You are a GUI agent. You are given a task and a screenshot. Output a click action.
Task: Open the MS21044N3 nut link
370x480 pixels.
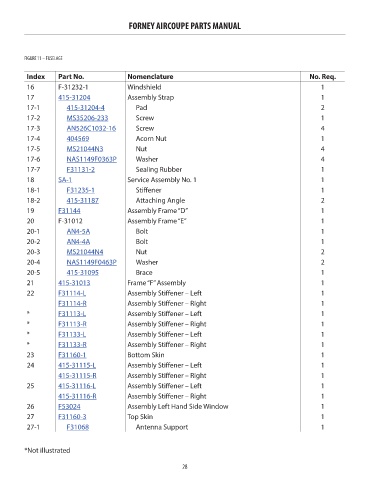[85, 149]
